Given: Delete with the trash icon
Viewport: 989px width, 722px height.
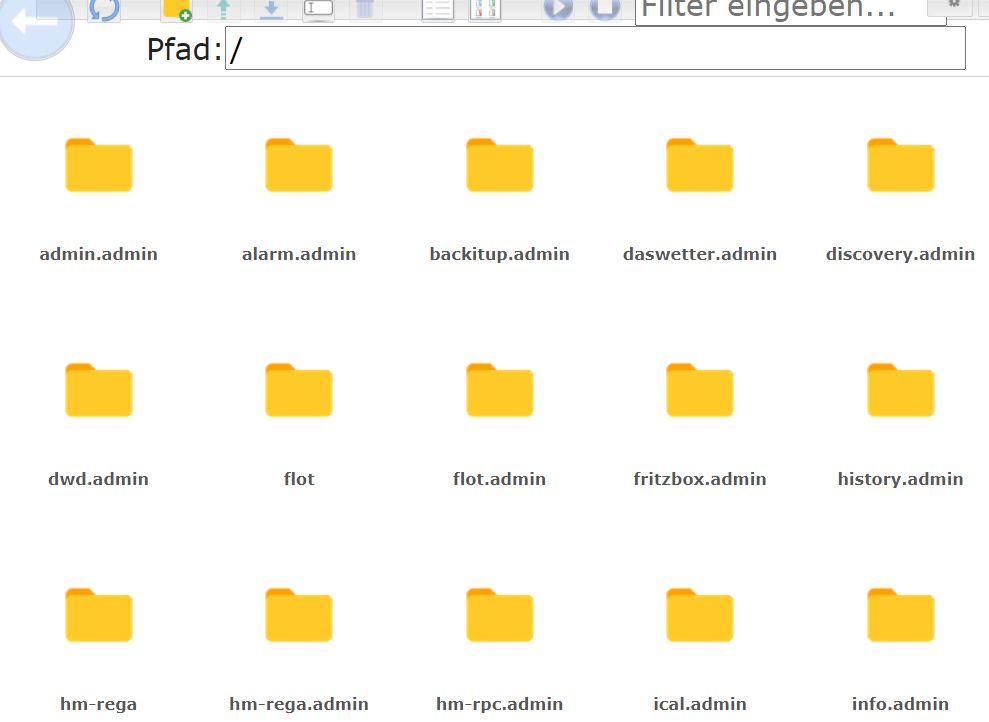Looking at the screenshot, I should click(365, 11).
